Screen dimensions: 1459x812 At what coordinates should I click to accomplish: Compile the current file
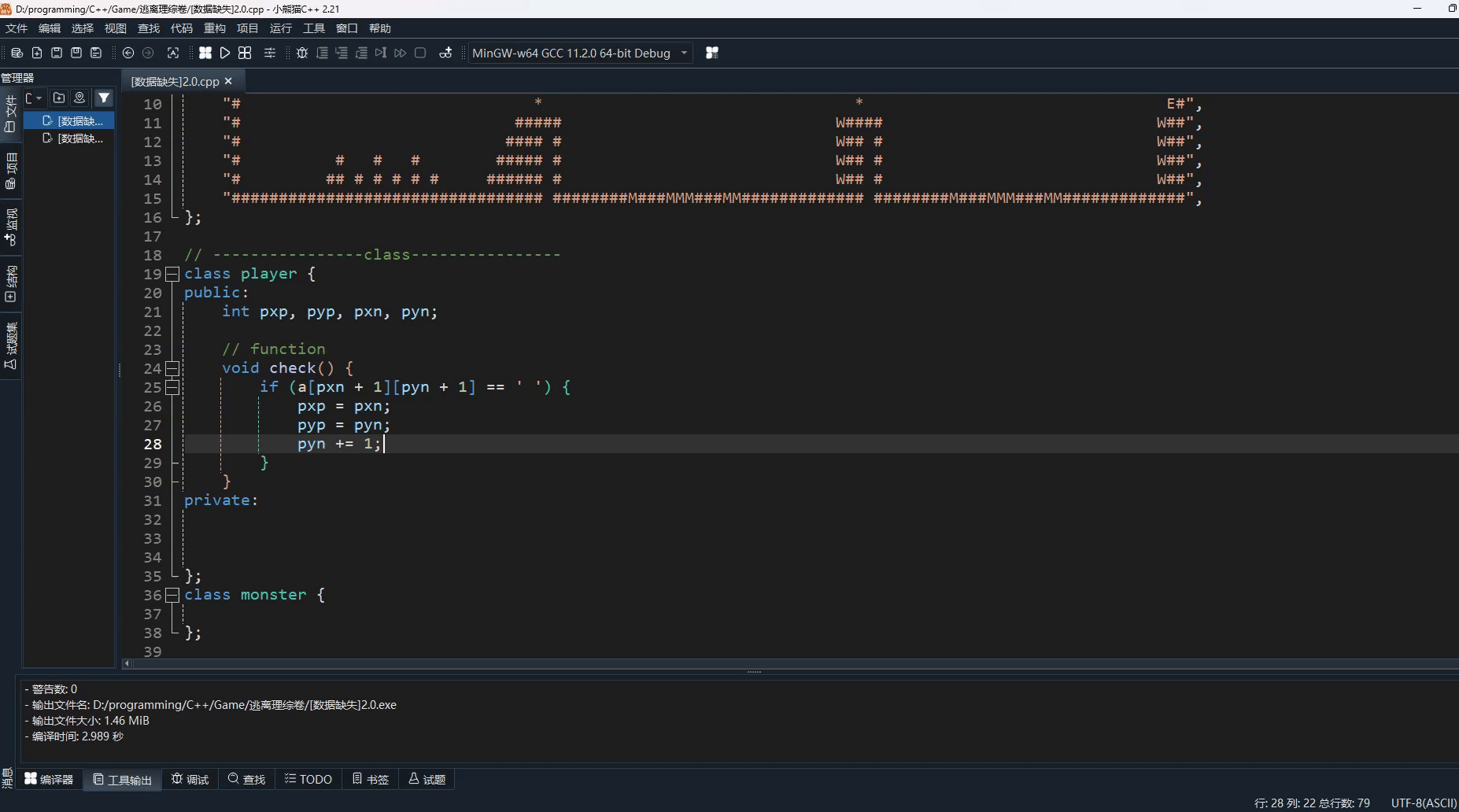click(x=206, y=53)
